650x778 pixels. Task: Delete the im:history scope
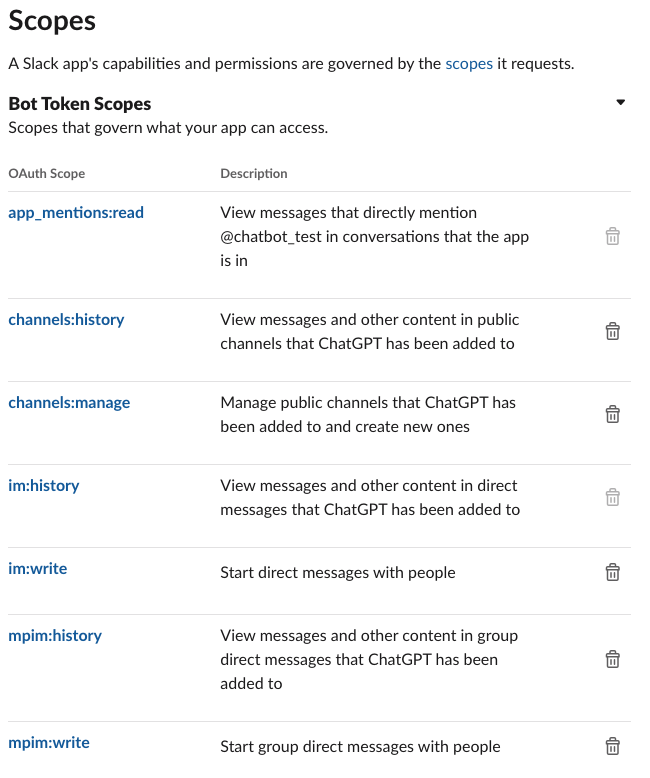tap(613, 497)
